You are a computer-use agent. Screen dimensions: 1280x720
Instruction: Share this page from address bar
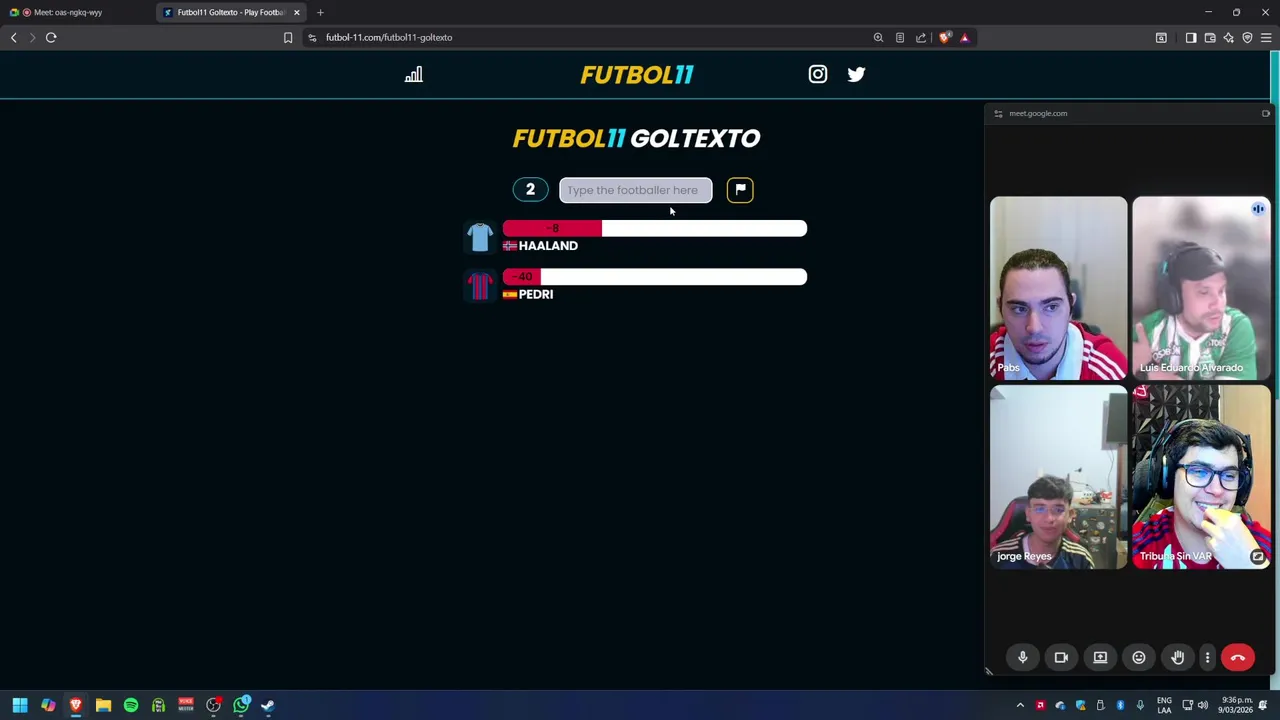[x=921, y=38]
